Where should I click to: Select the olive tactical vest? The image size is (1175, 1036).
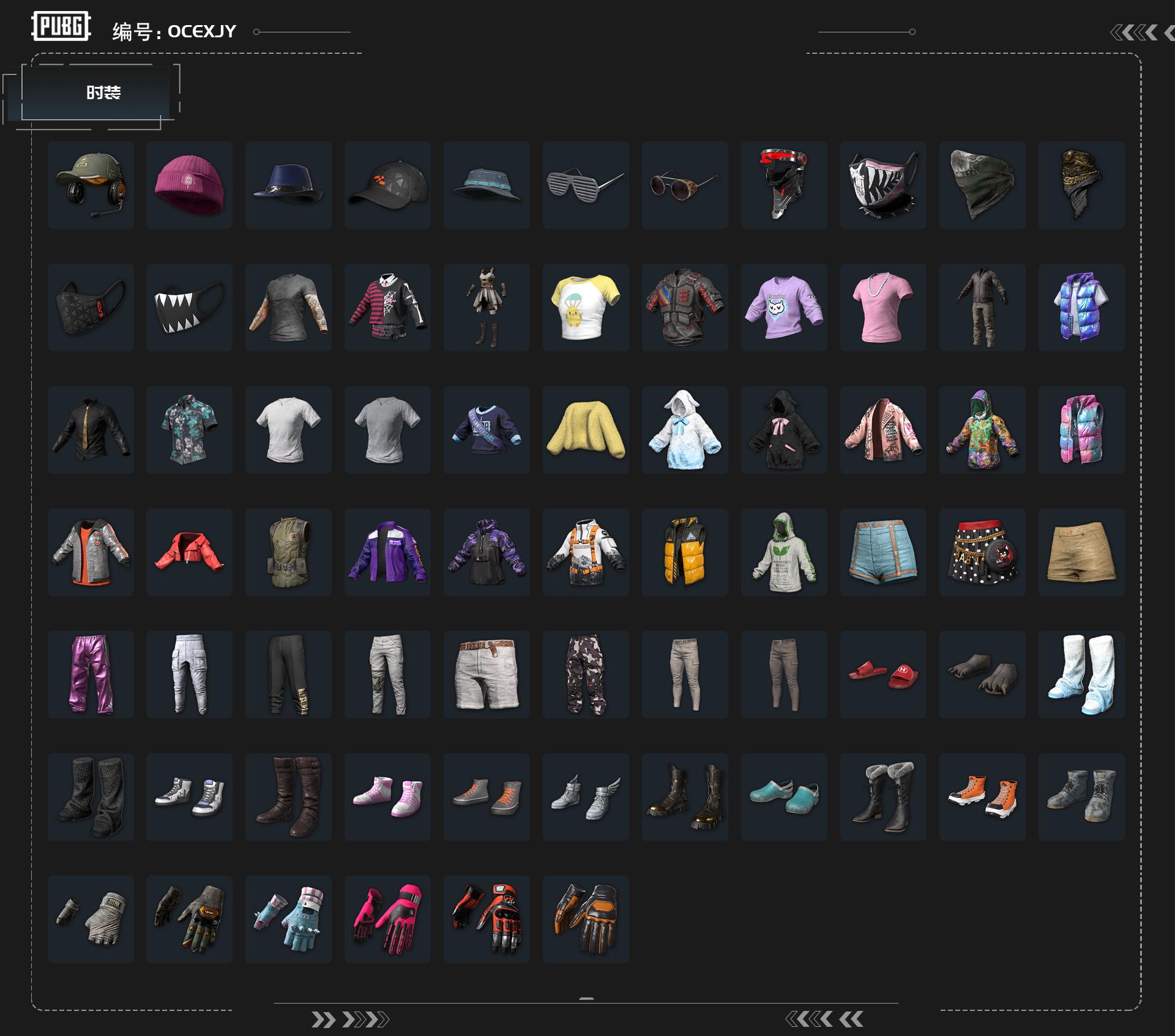[289, 553]
